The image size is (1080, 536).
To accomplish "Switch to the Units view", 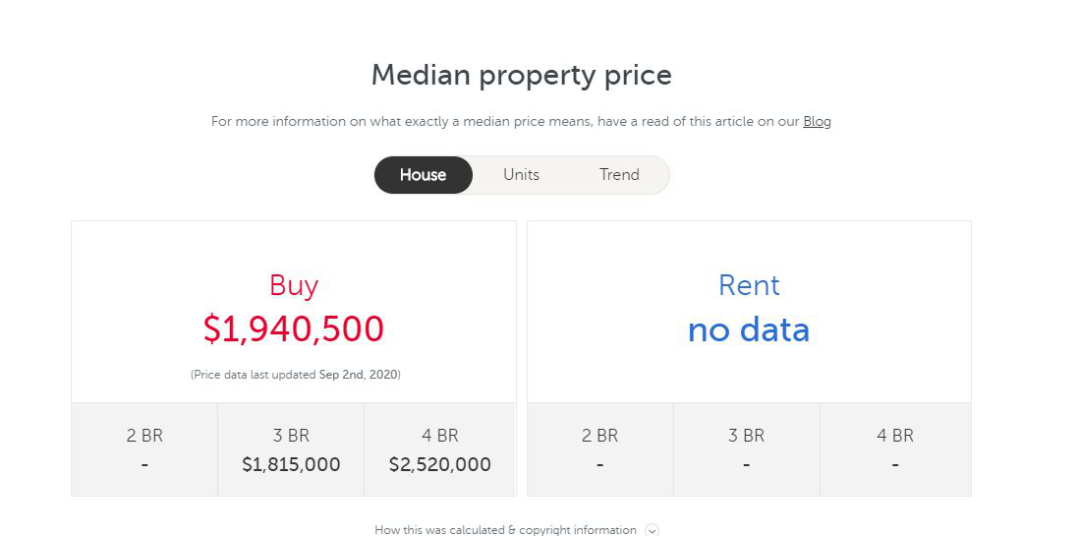I will pos(521,175).
